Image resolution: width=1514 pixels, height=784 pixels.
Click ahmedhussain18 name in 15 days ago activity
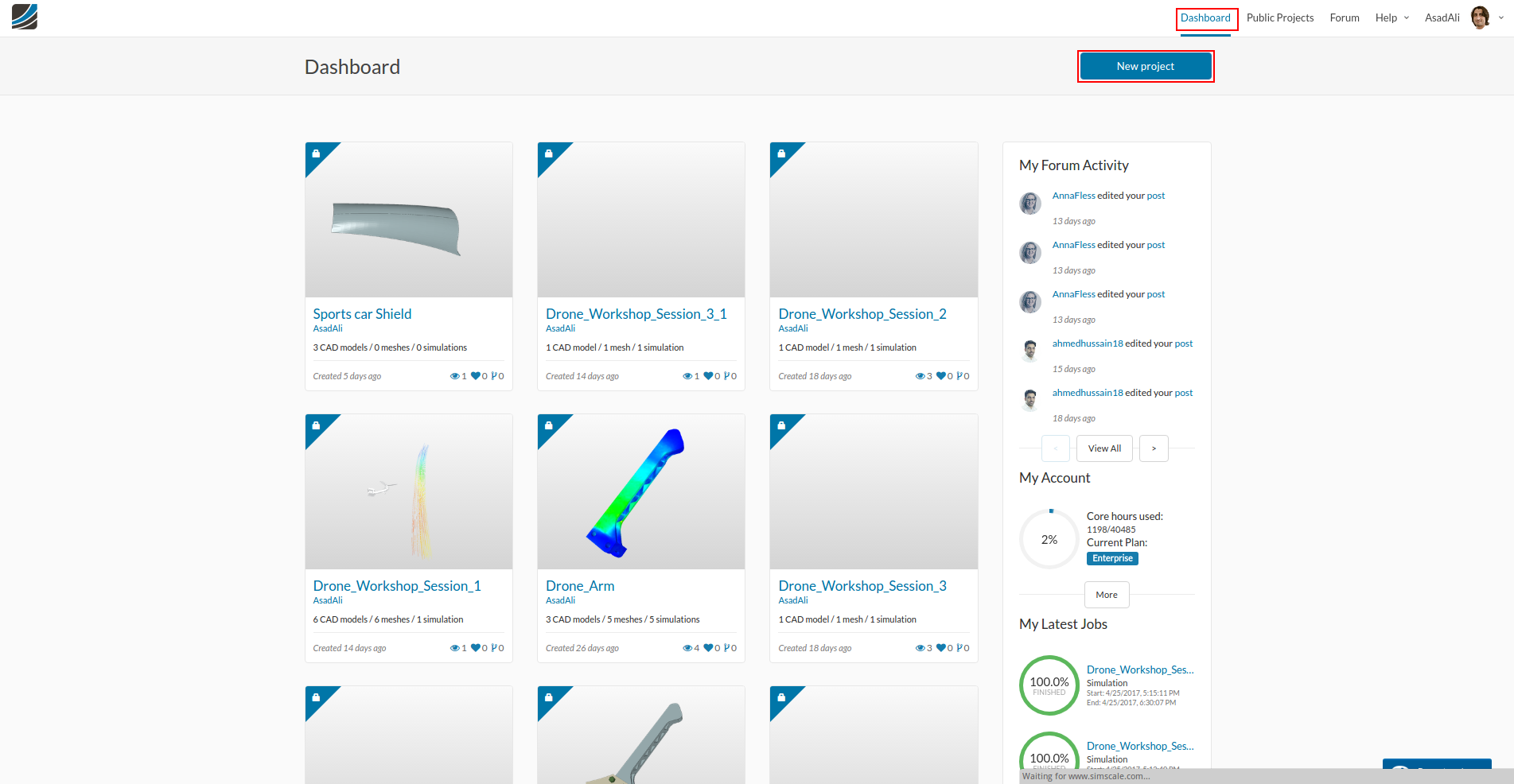click(1088, 343)
